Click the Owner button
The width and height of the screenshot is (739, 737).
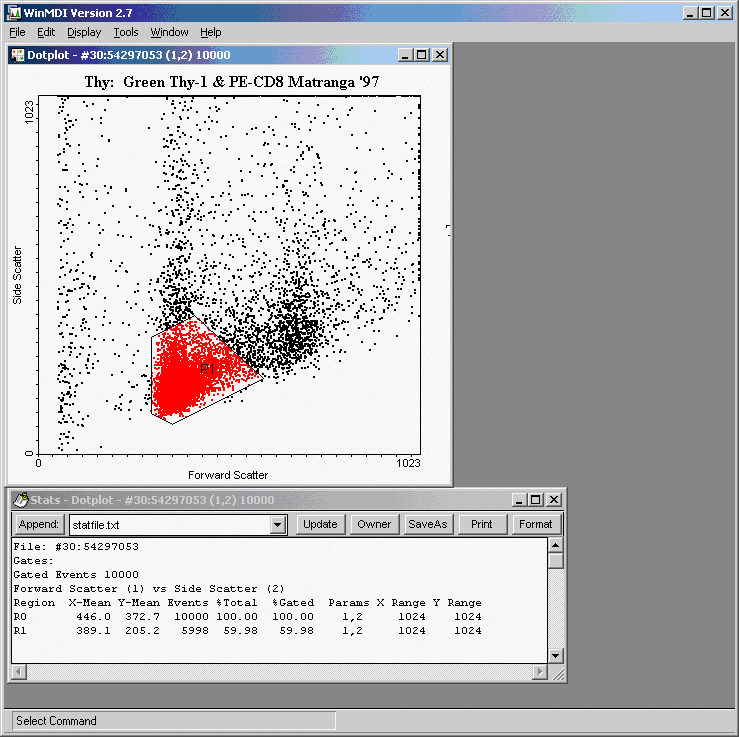pyautogui.click(x=374, y=525)
